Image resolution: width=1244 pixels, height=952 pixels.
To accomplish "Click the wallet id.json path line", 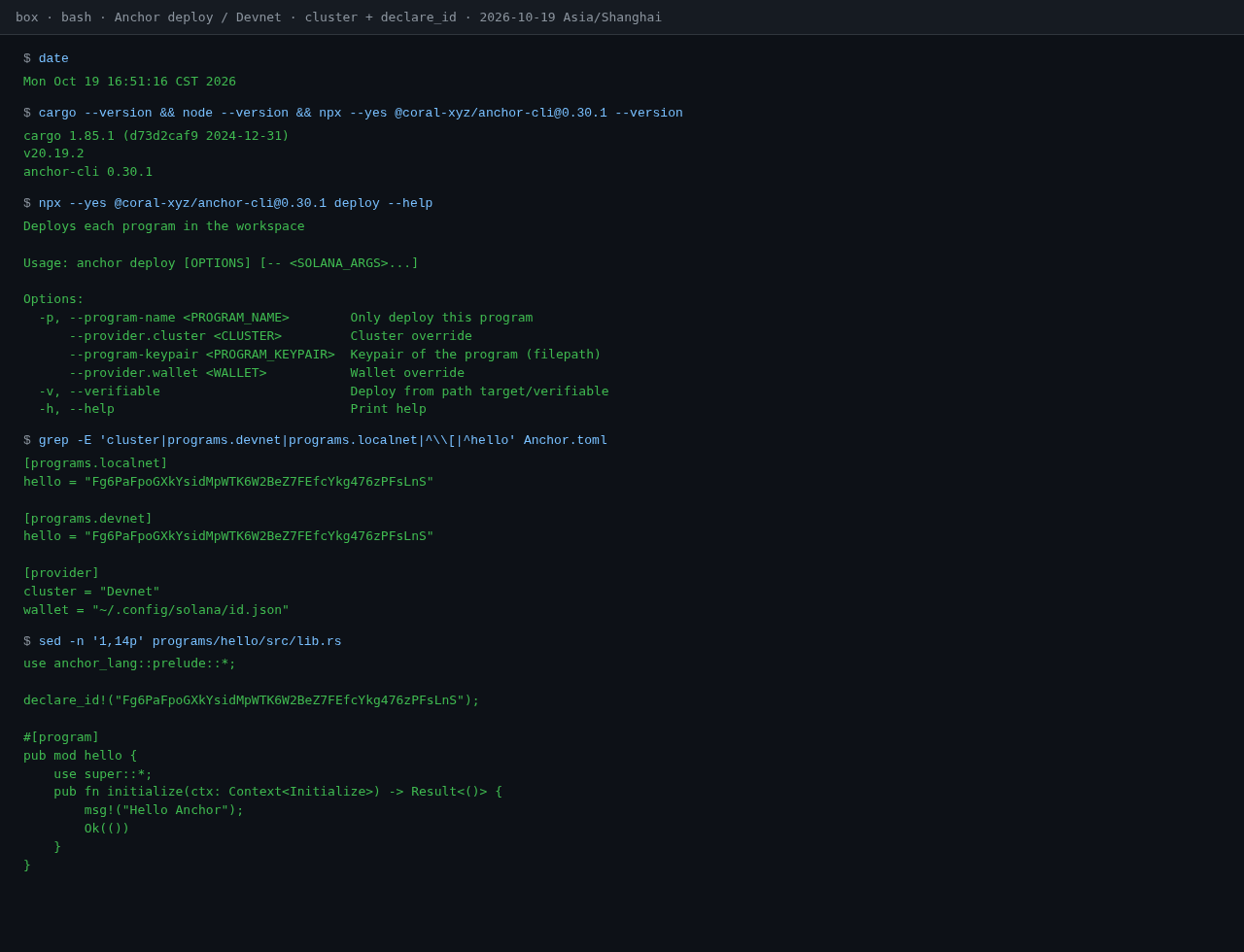I will point(156,610).
